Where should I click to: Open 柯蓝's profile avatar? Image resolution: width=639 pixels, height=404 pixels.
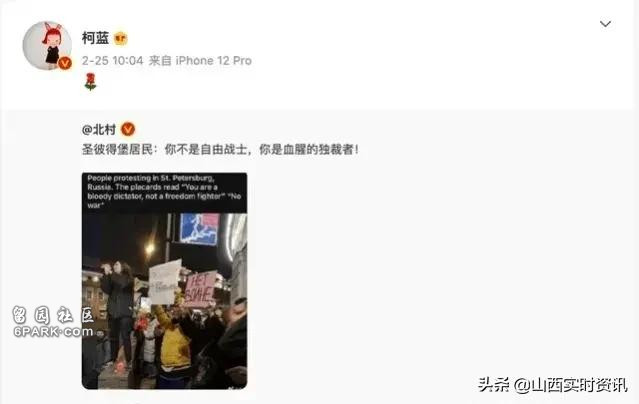[47, 46]
